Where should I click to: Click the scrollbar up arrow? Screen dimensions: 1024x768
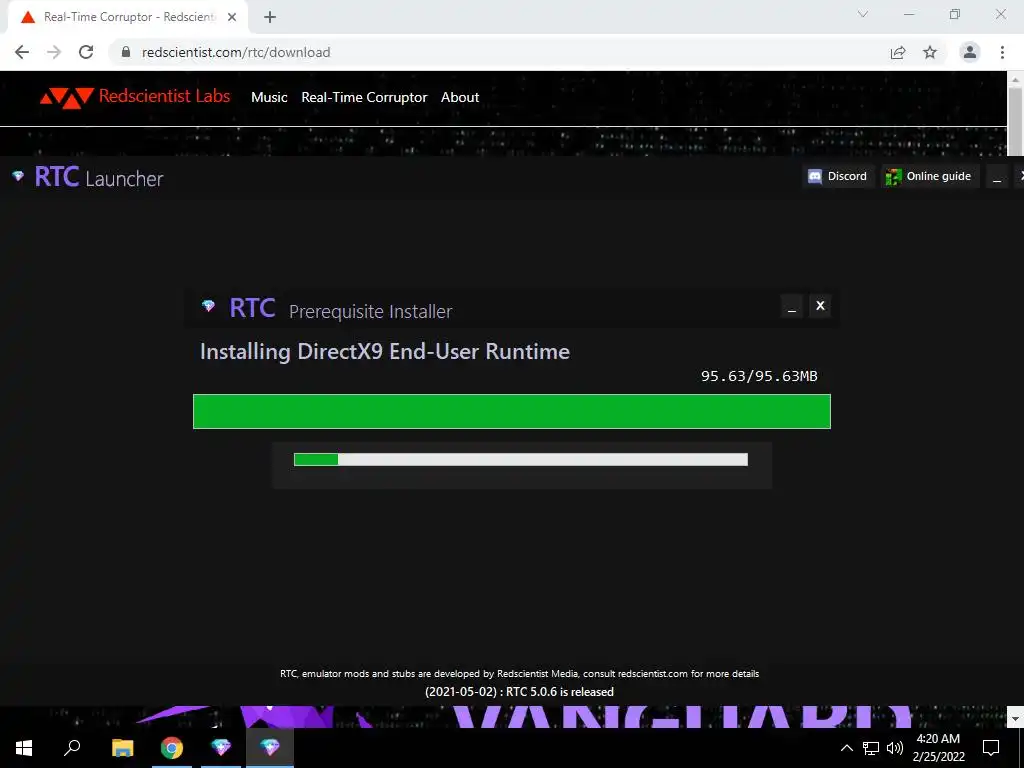pyautogui.click(x=1015, y=79)
